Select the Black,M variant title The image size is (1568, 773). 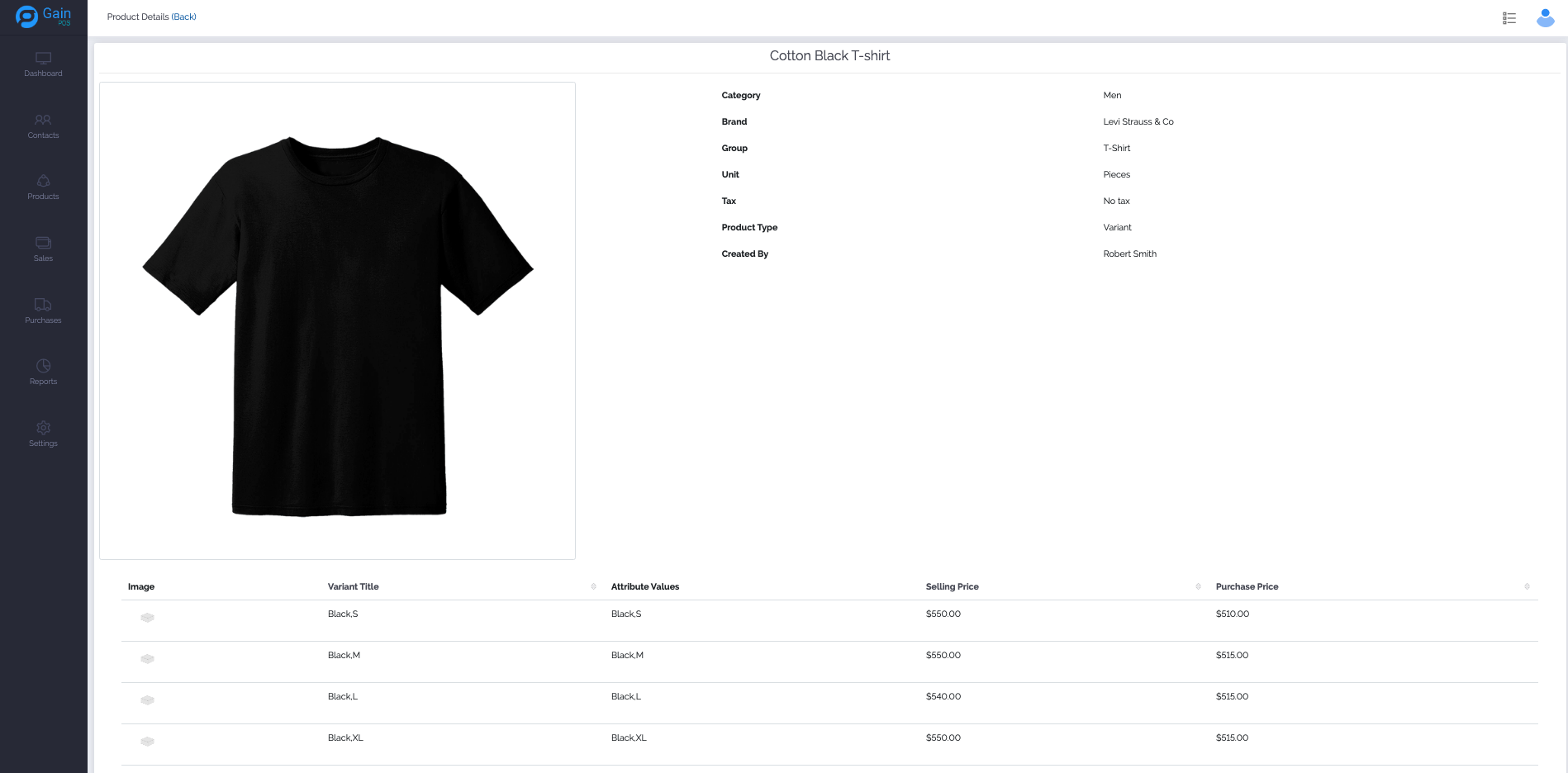point(344,655)
